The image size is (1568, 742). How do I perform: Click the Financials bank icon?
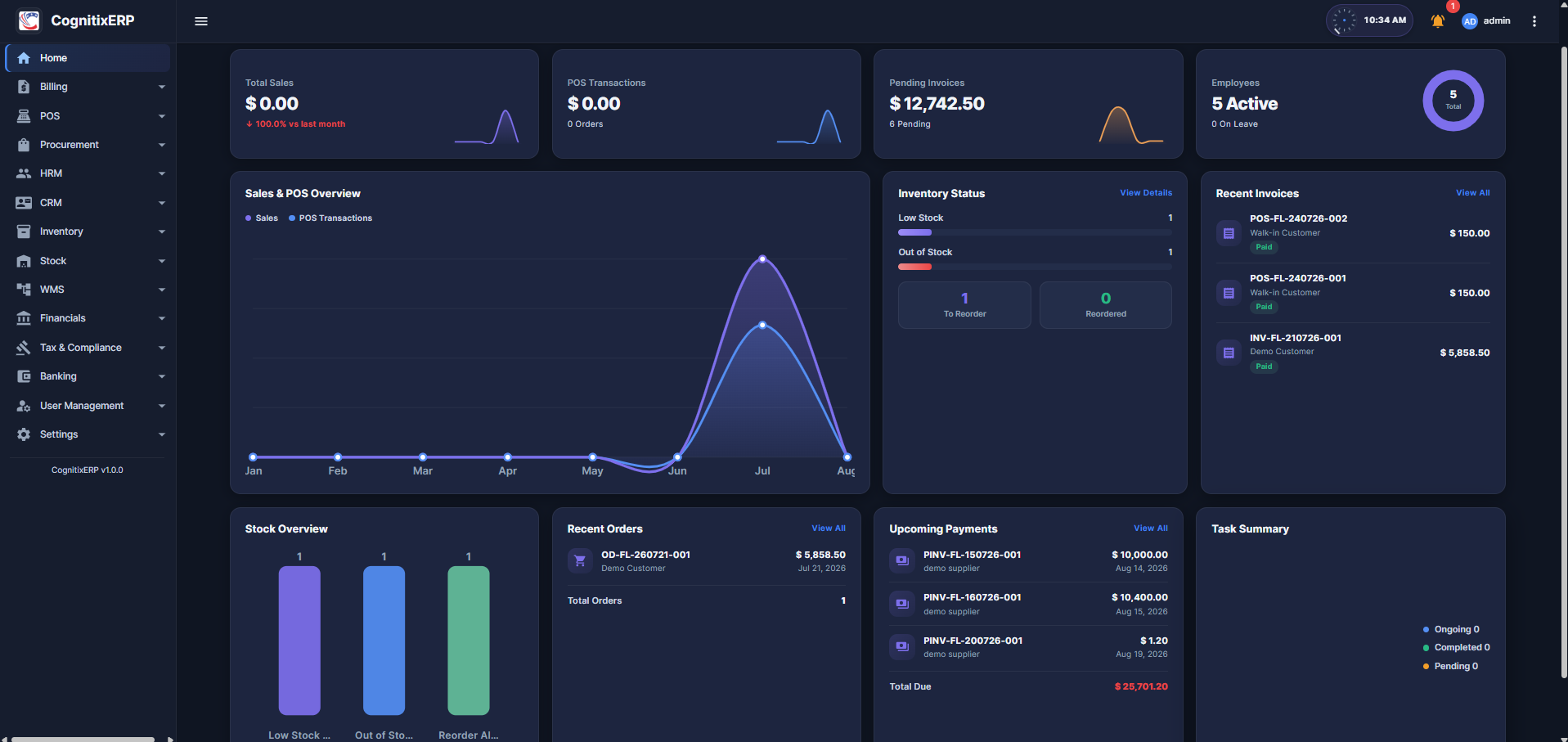pyautogui.click(x=24, y=318)
